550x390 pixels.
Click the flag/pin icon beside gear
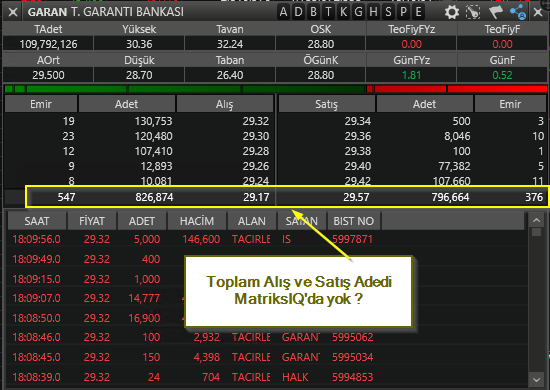(x=495, y=12)
